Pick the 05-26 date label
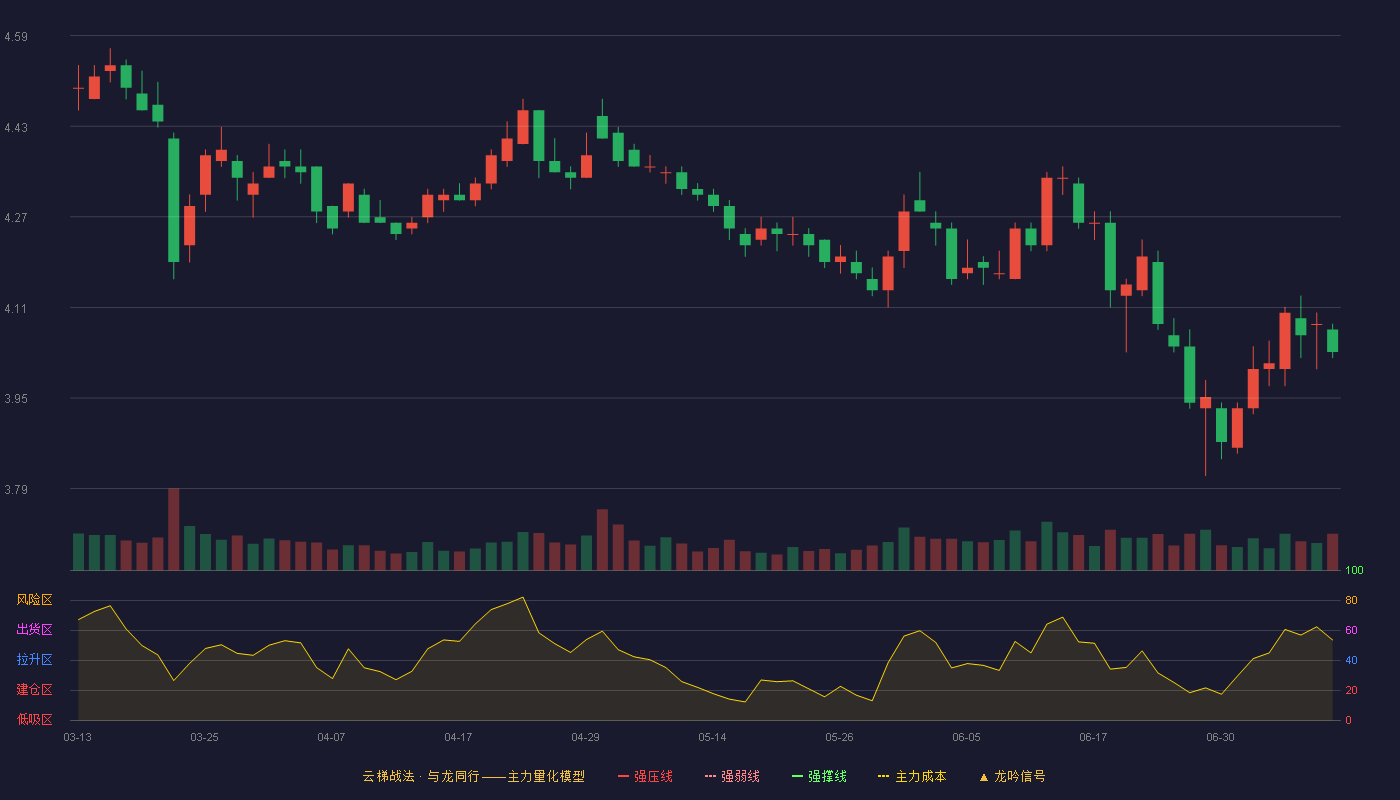 (x=840, y=737)
